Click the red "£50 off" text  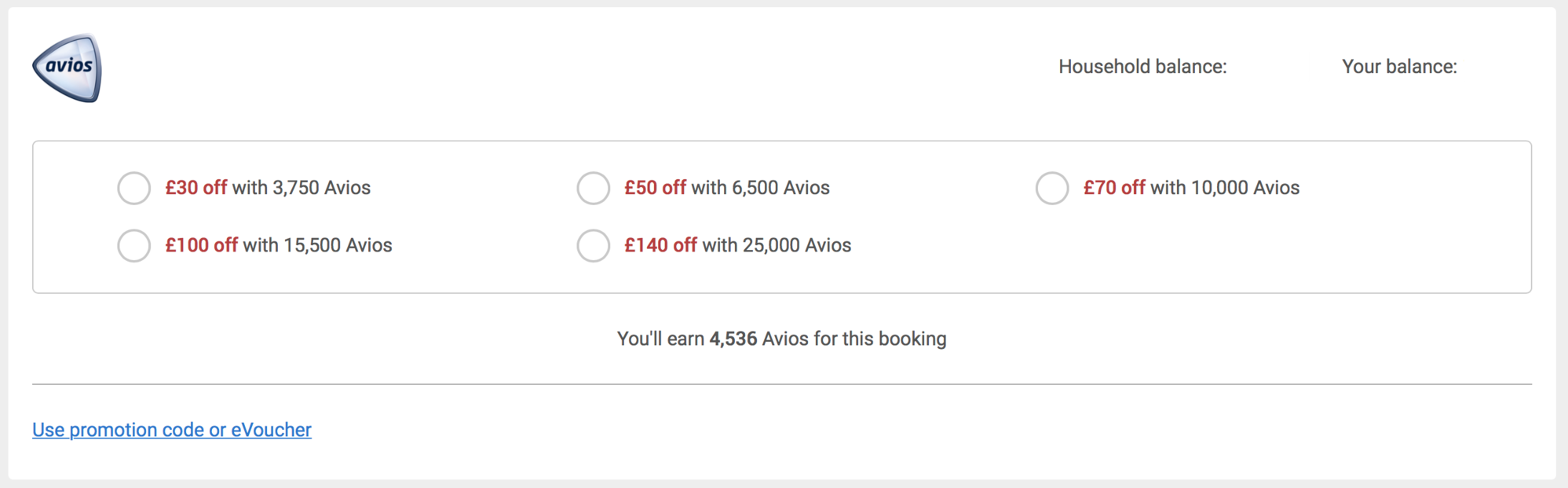coord(655,188)
